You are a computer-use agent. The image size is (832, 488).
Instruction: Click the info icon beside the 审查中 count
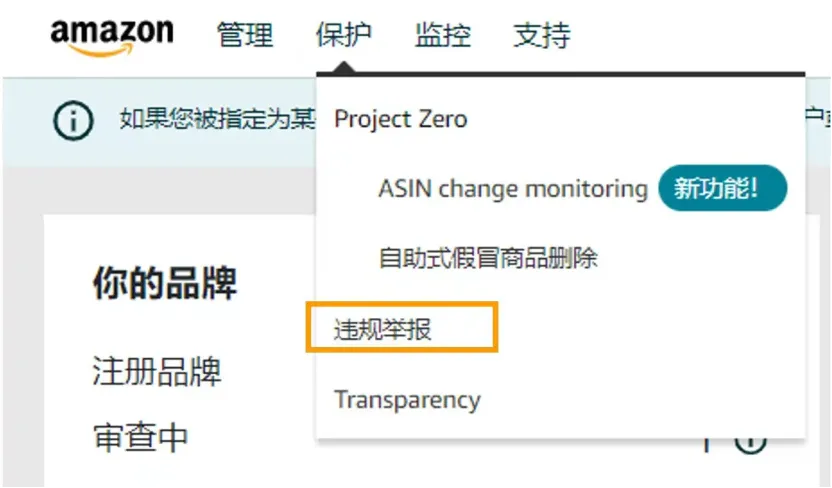[750, 441]
